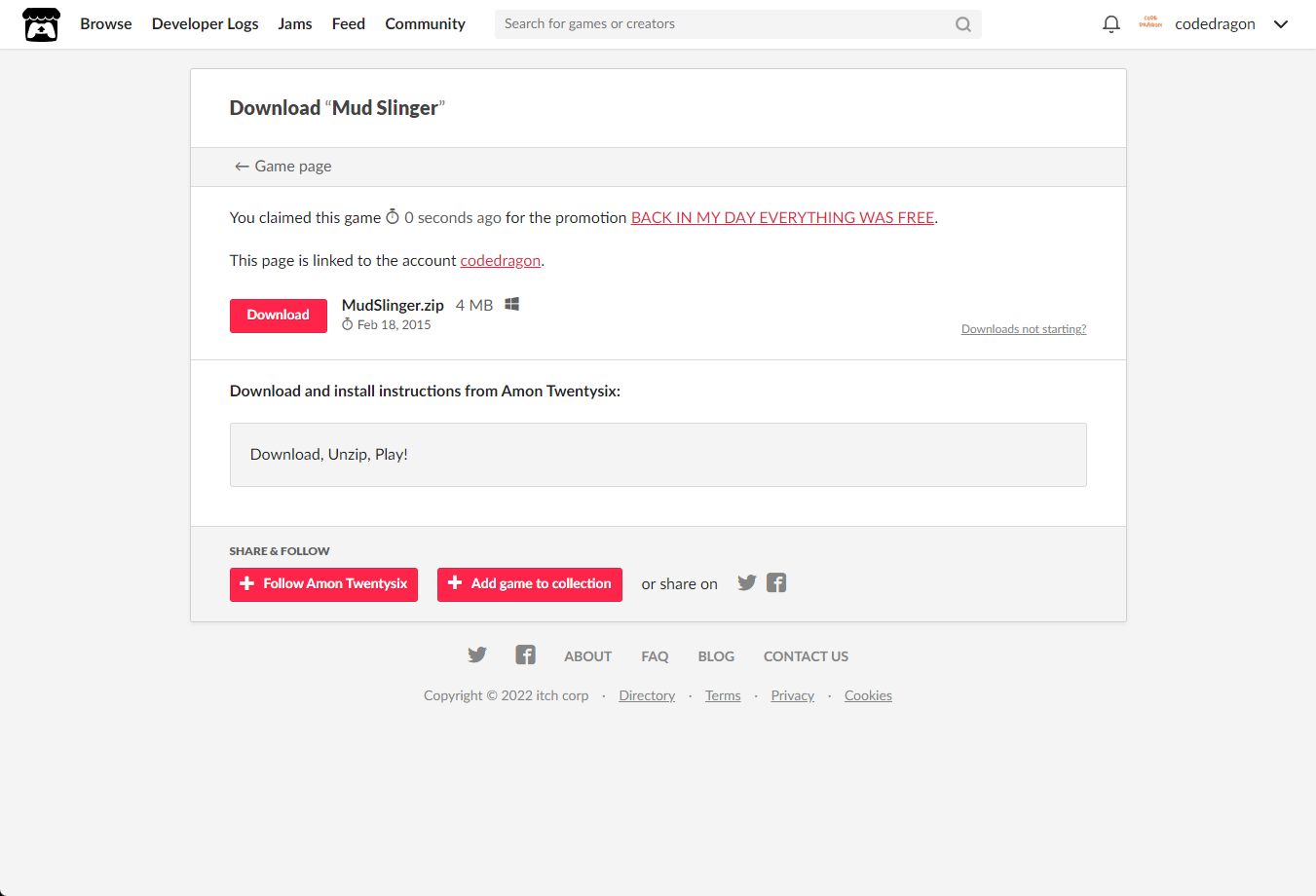Image resolution: width=1316 pixels, height=896 pixels.
Task: Click the search magnifier icon
Action: [963, 24]
